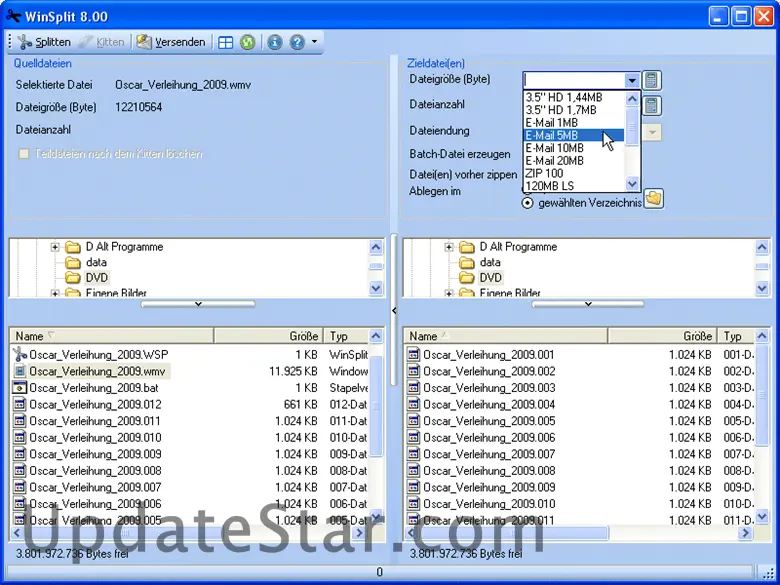Viewport: 780px width, 585px height.
Task: Click the right file list's scroll-up arrow
Action: 762,336
